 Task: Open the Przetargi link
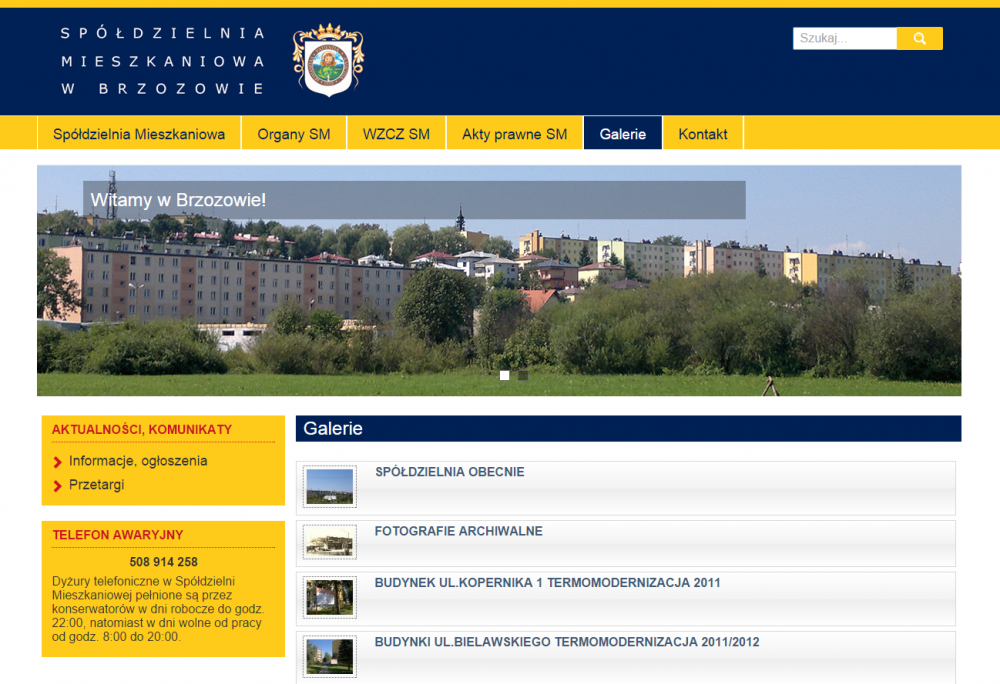(96, 484)
